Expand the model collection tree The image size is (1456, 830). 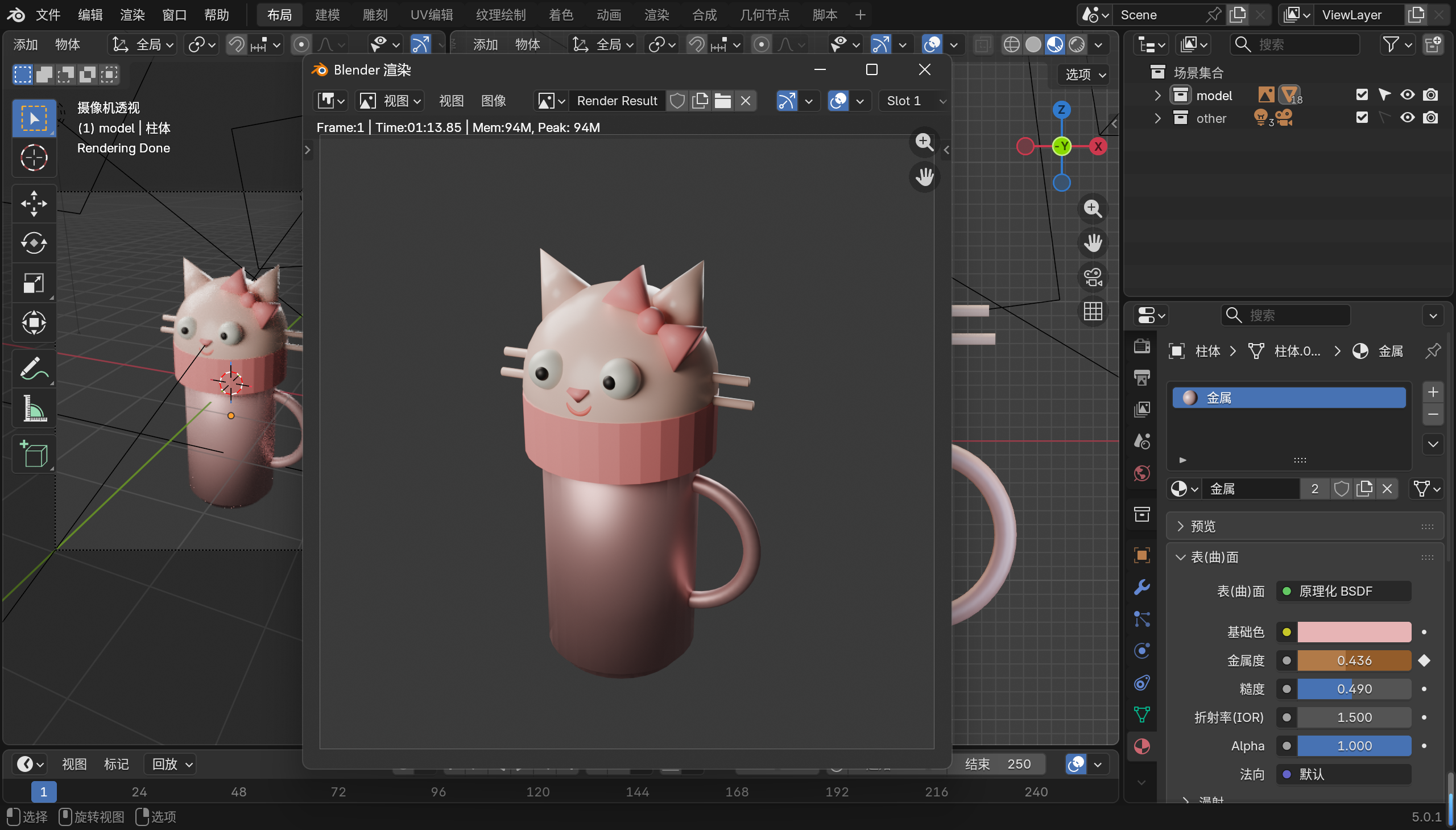(1157, 95)
